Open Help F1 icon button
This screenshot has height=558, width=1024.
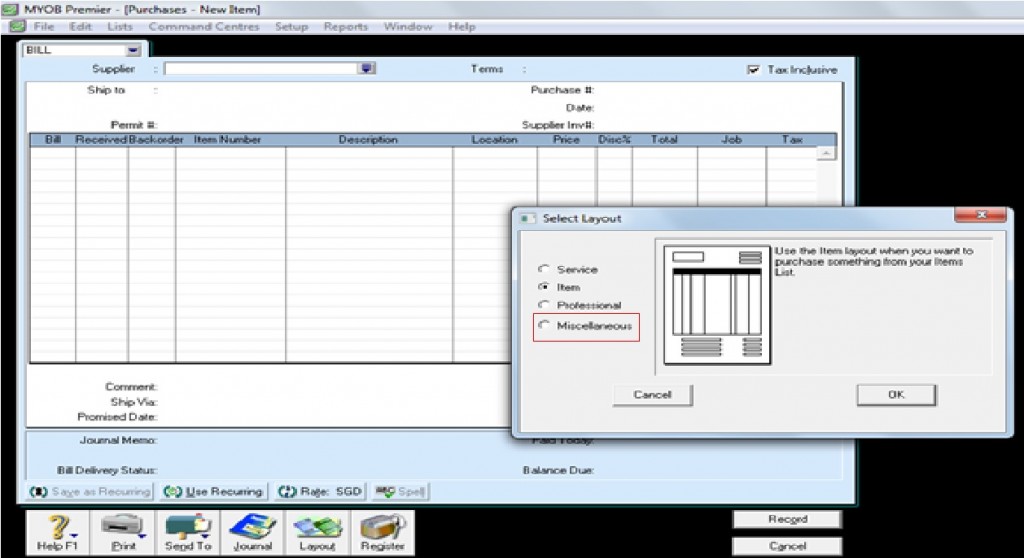(57, 533)
